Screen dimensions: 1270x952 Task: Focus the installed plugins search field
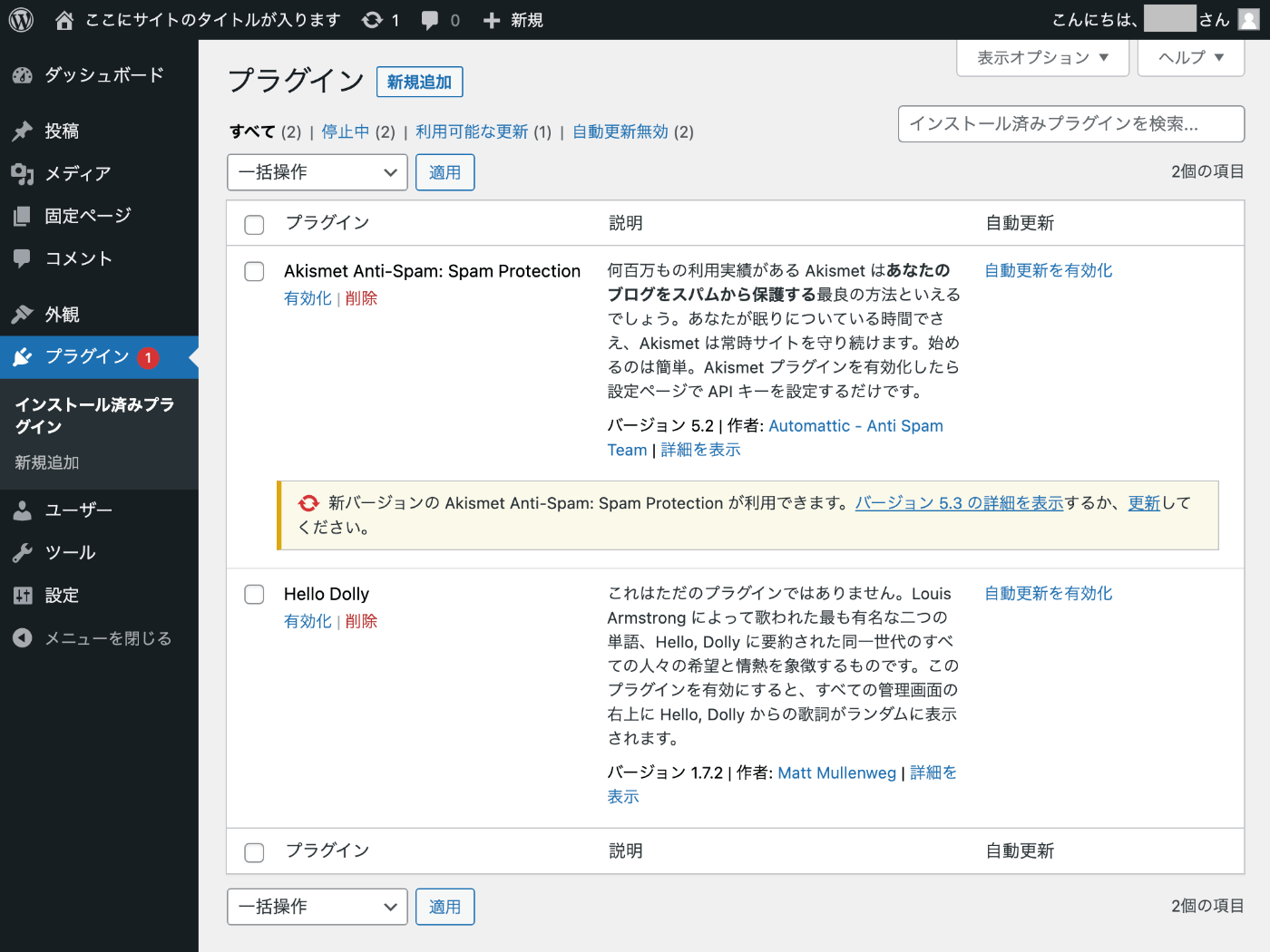tap(1071, 124)
